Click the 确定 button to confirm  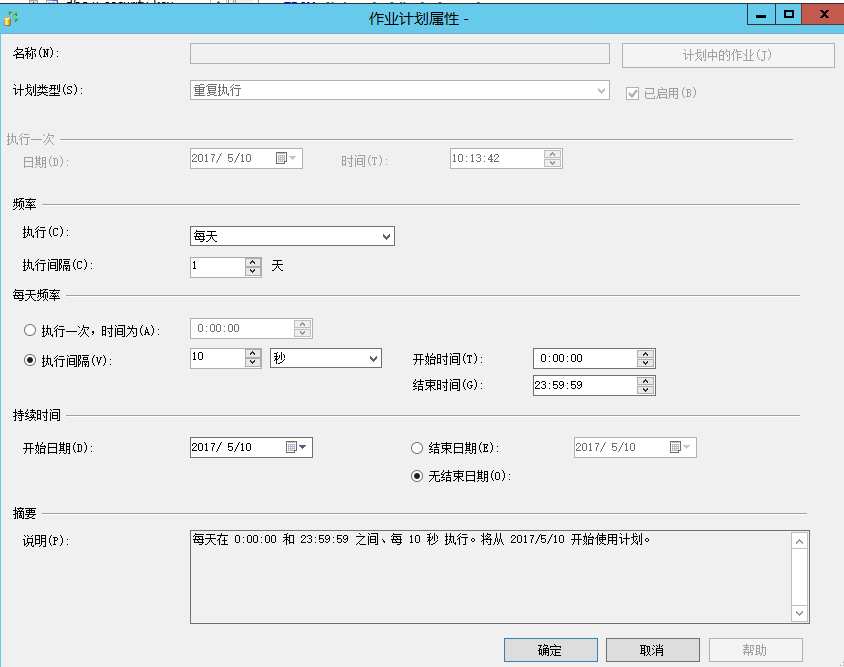click(550, 649)
